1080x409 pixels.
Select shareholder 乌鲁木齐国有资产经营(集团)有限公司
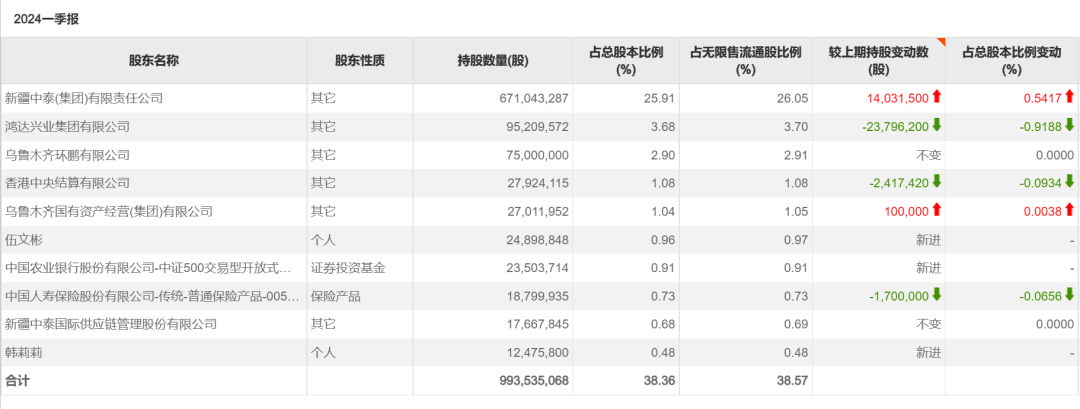click(x=109, y=211)
